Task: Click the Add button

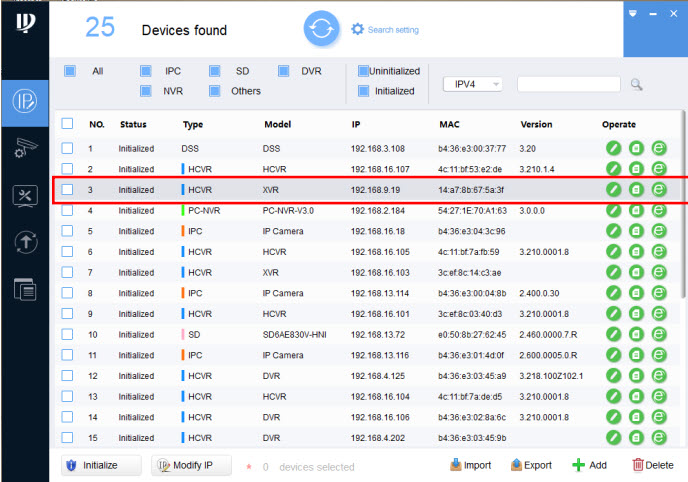Action: click(590, 465)
